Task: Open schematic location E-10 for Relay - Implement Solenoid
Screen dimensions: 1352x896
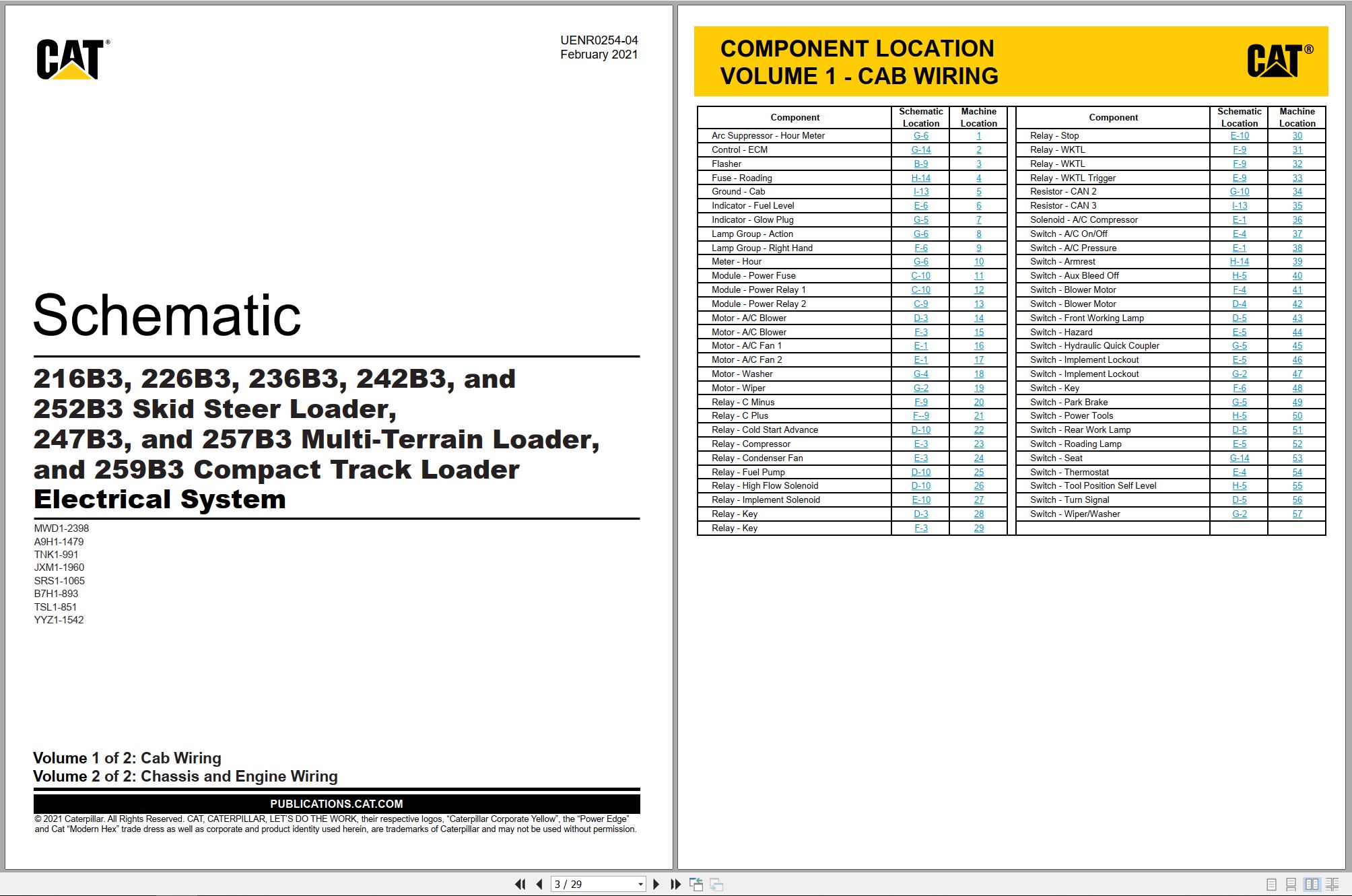Action: click(x=921, y=500)
